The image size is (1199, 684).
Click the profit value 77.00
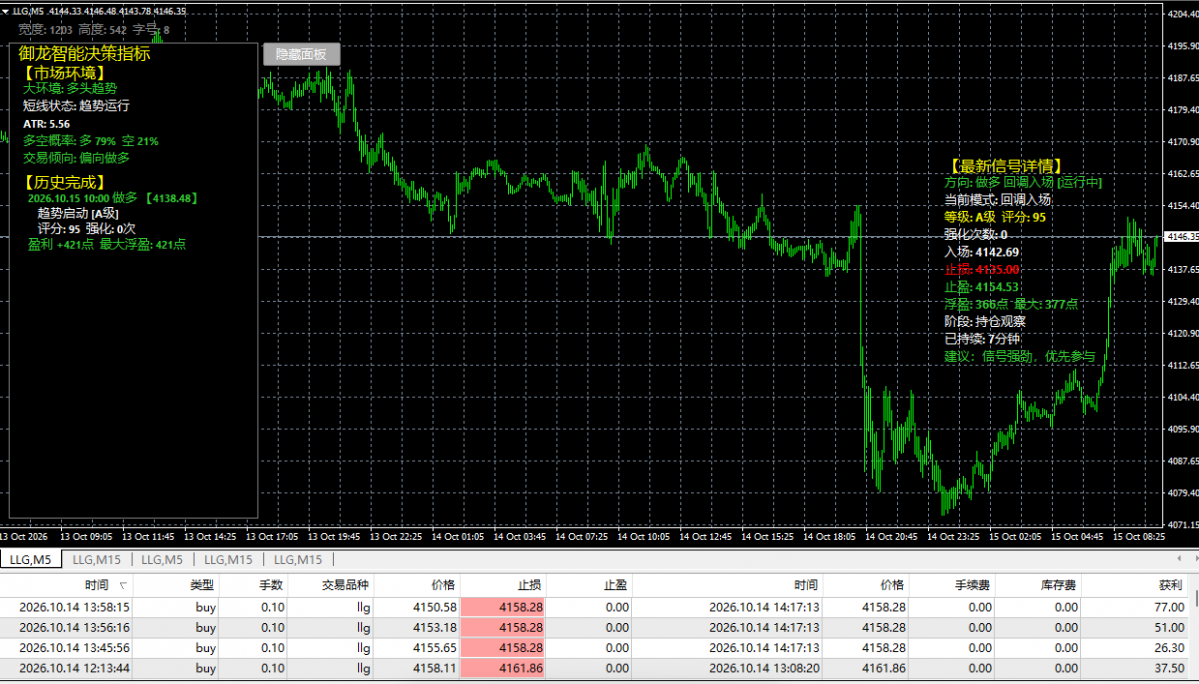click(1169, 608)
